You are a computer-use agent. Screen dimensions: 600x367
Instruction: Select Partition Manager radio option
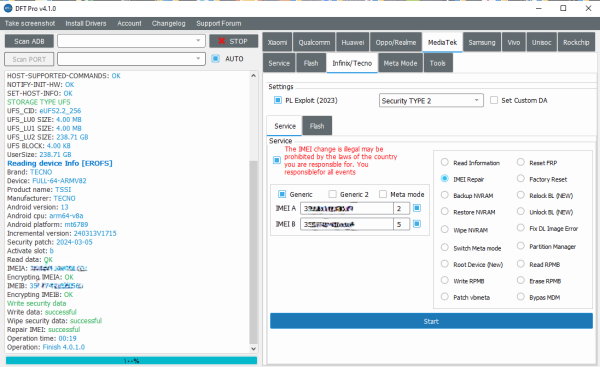coord(520,246)
